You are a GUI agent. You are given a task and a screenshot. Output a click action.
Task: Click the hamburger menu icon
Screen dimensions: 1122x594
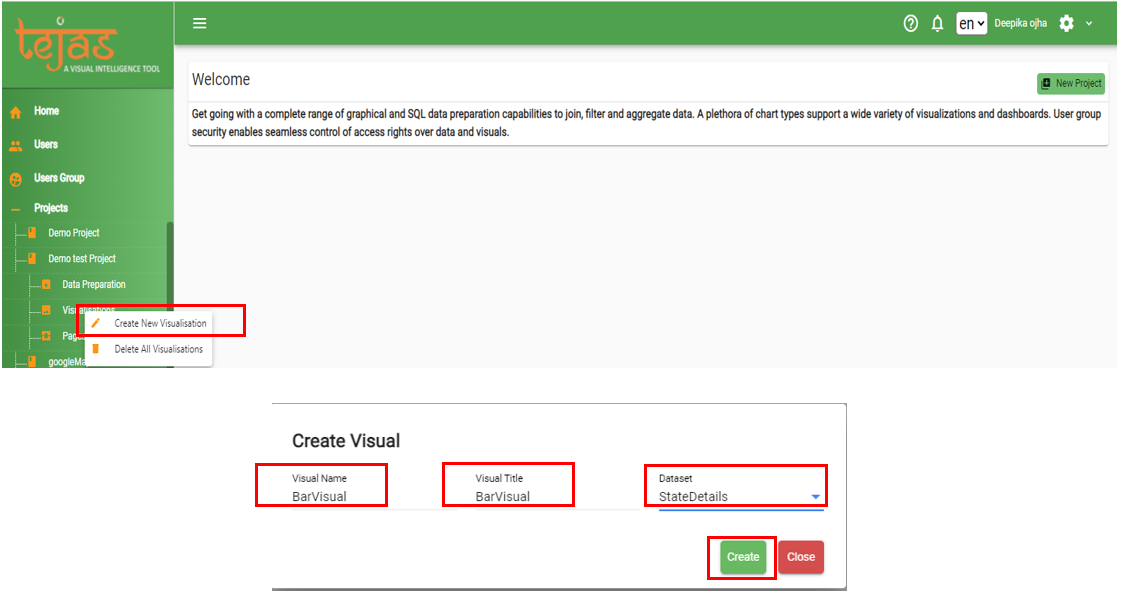click(199, 23)
